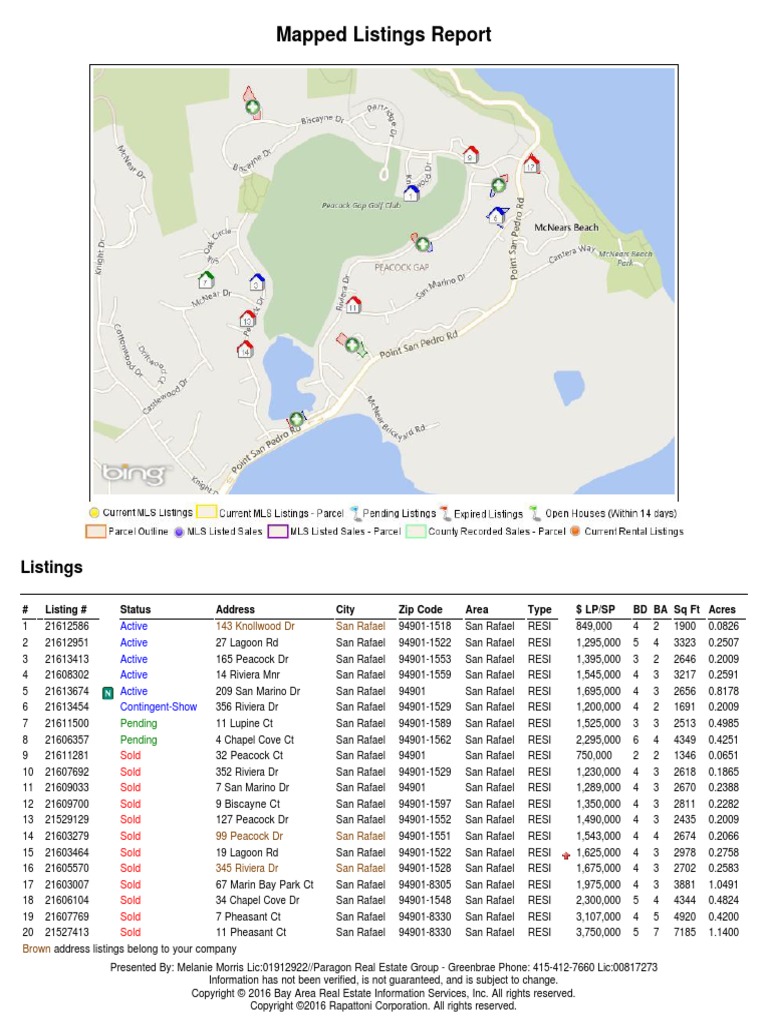Click the red house marker numbered 14
This screenshot has width=768, height=1024.
[x=244, y=349]
